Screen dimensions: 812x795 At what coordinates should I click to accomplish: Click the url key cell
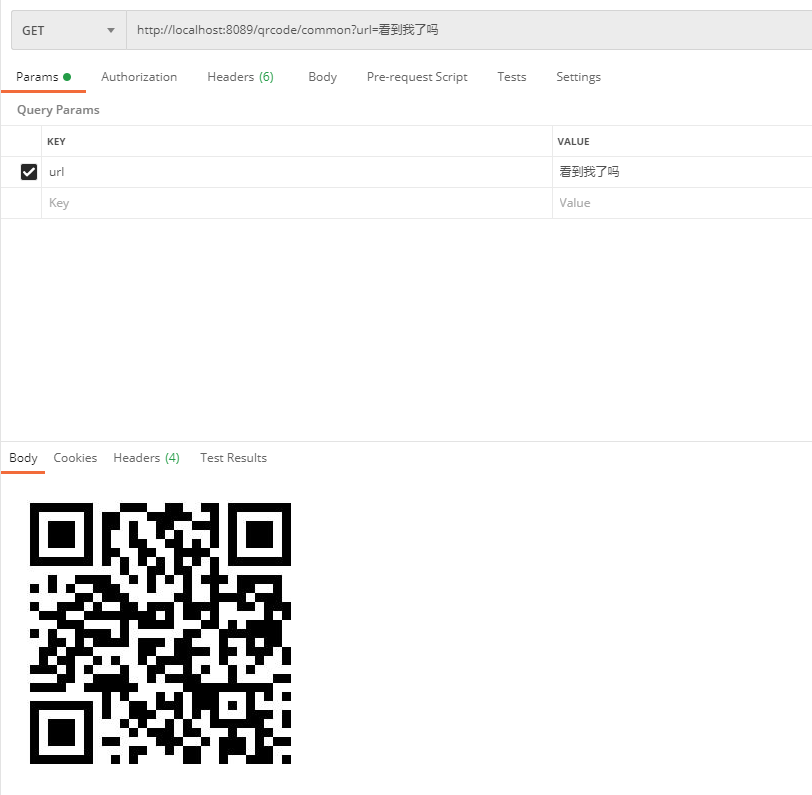[x=297, y=172]
